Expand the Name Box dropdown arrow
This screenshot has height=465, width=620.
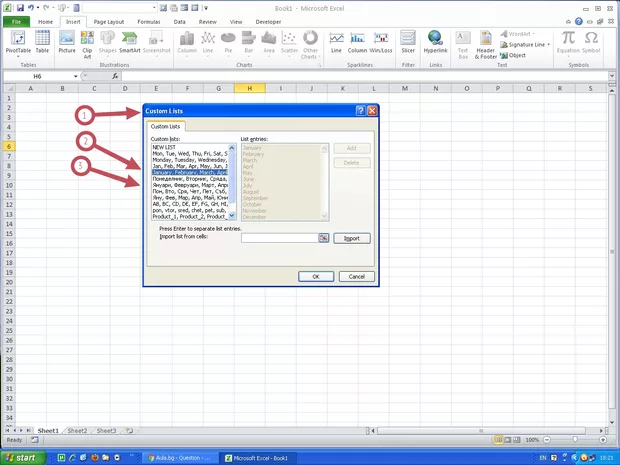pyautogui.click(x=75, y=76)
